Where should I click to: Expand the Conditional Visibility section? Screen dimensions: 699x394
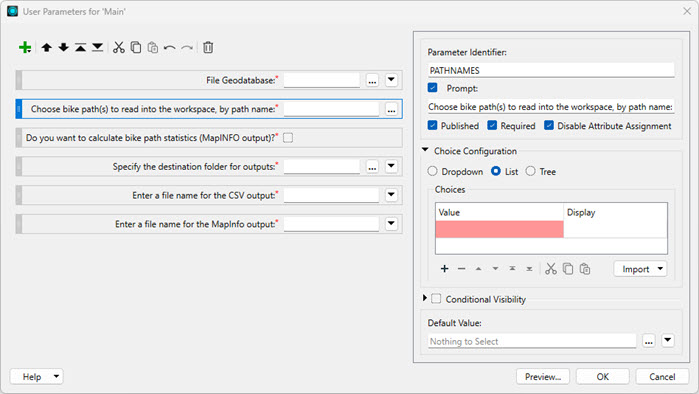(x=425, y=298)
